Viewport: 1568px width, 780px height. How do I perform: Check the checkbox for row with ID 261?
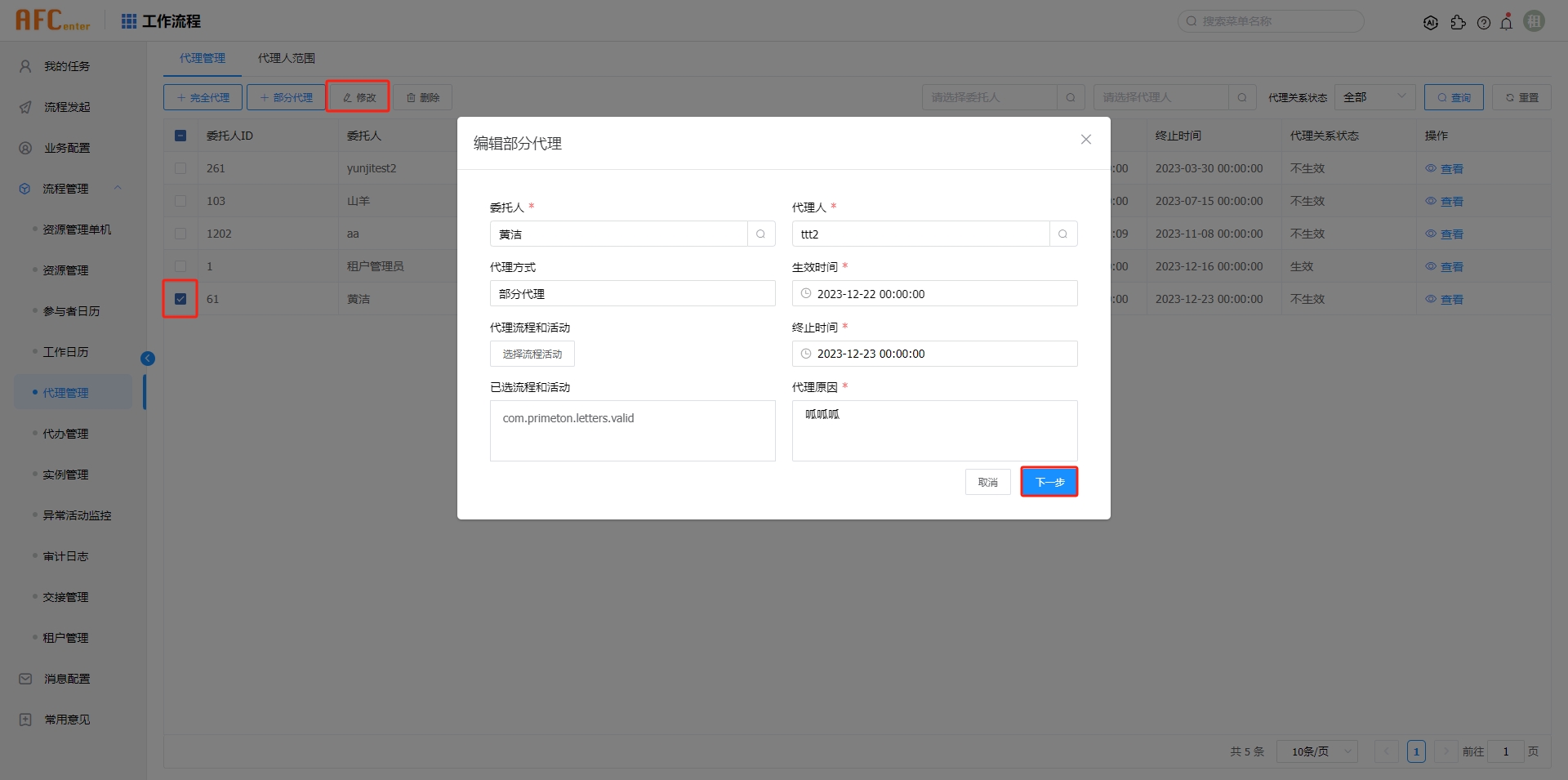(180, 168)
